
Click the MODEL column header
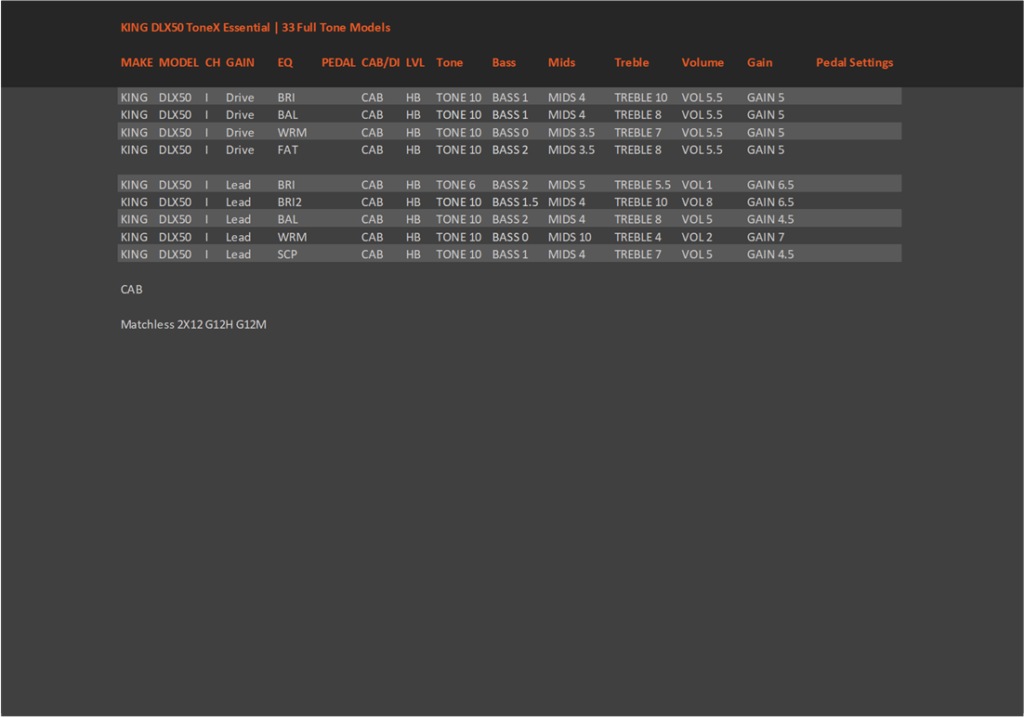[x=178, y=63]
